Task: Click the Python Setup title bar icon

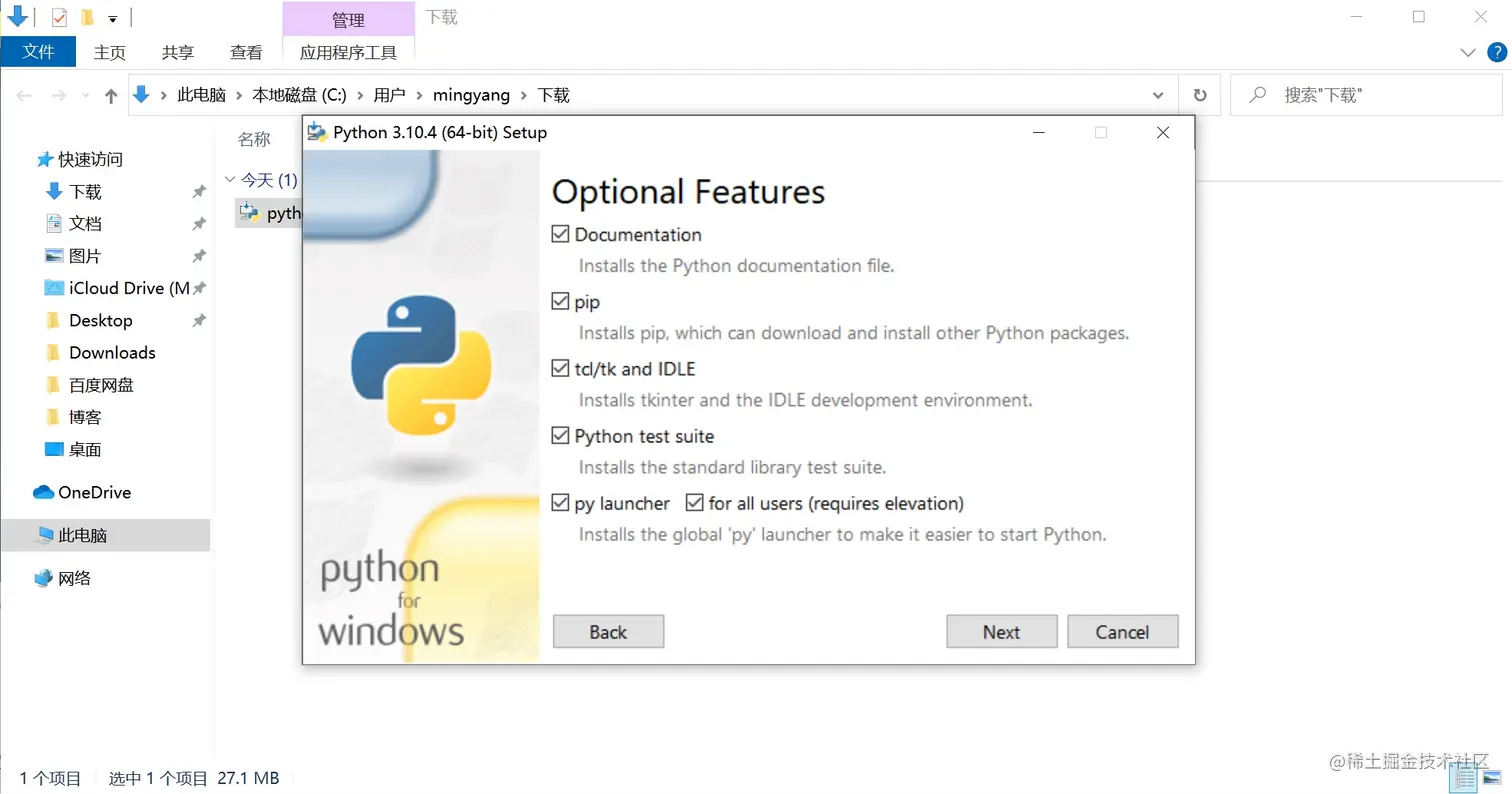Action: pos(317,132)
